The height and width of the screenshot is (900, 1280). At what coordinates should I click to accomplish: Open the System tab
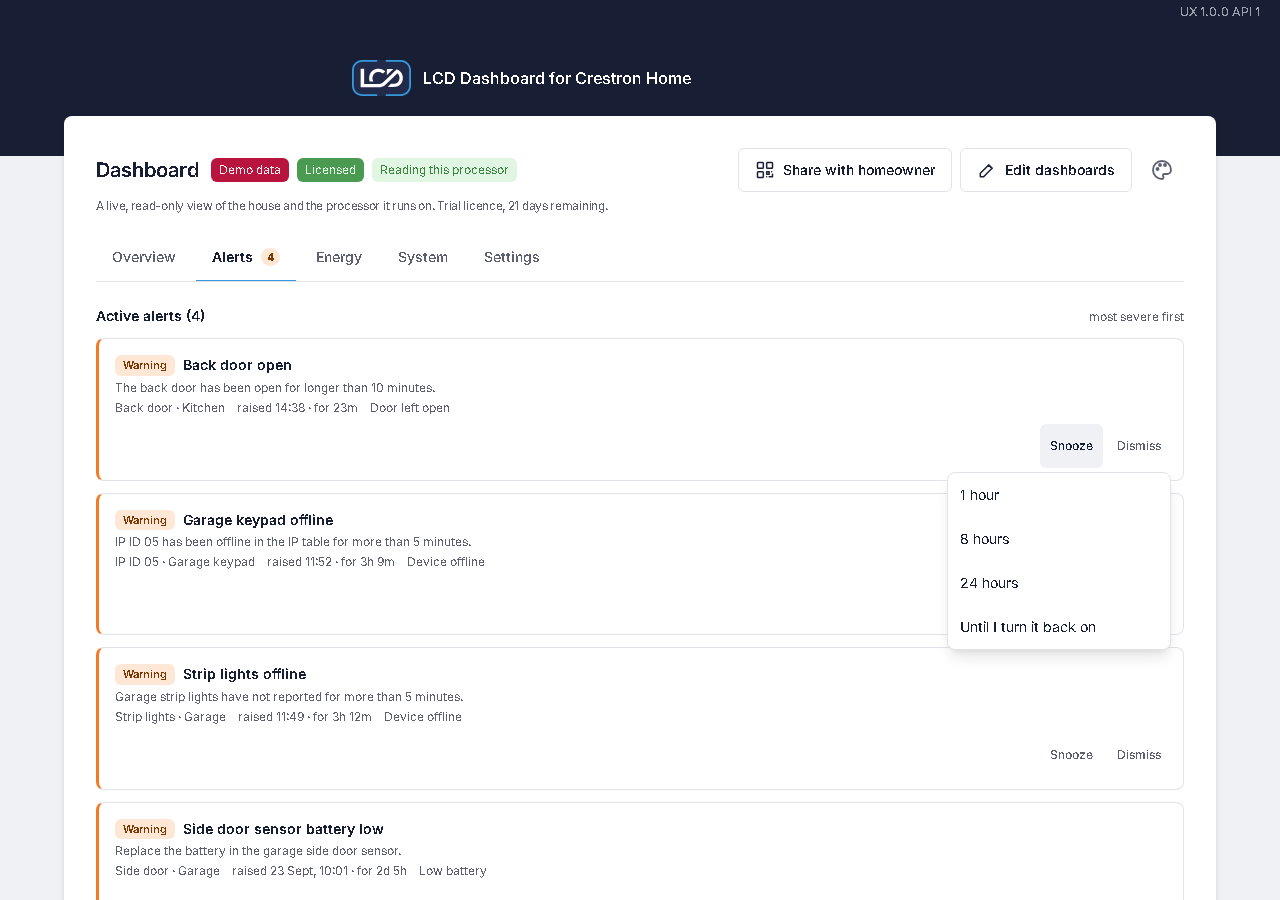[x=423, y=257]
